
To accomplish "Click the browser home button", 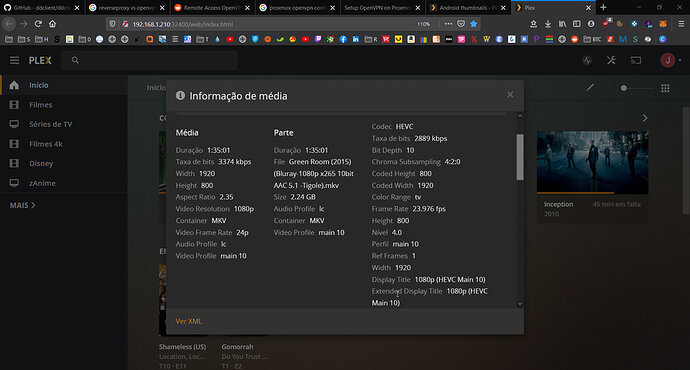I will click(x=52, y=24).
